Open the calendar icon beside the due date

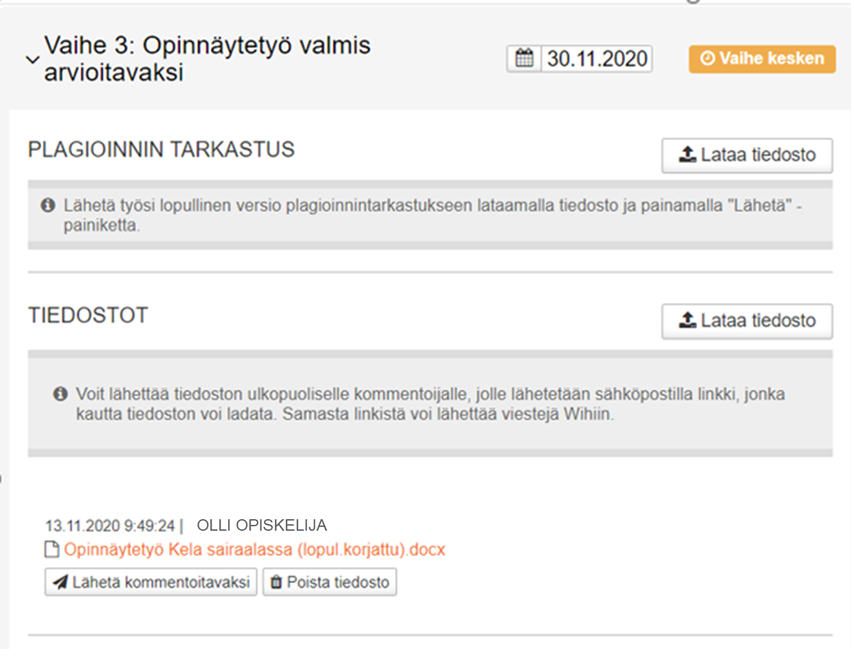point(524,59)
